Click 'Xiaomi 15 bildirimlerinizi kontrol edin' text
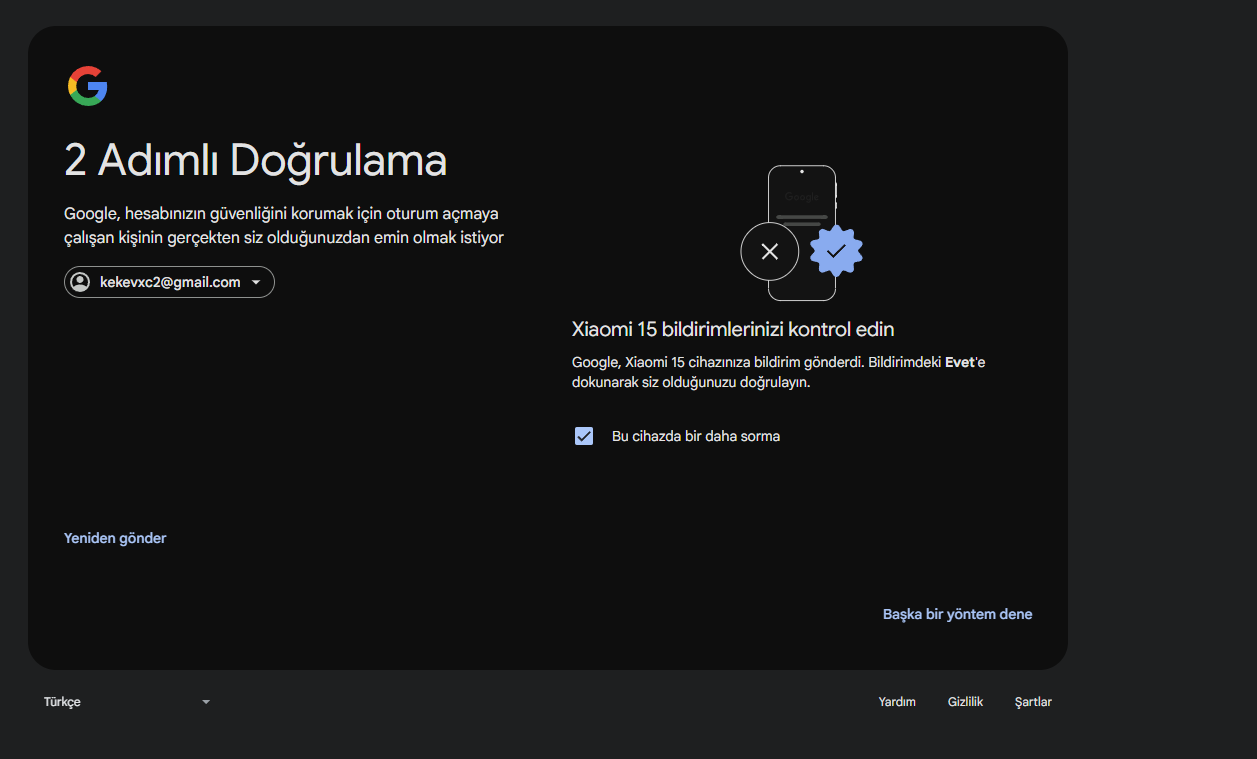The image size is (1257, 759). point(733,329)
